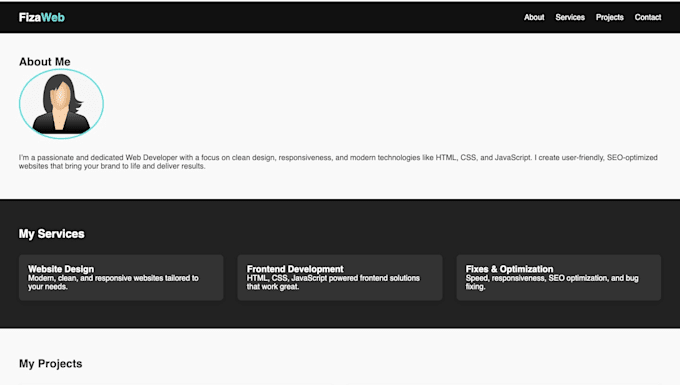
Task: Select the Website Design service card
Action: 121,277
